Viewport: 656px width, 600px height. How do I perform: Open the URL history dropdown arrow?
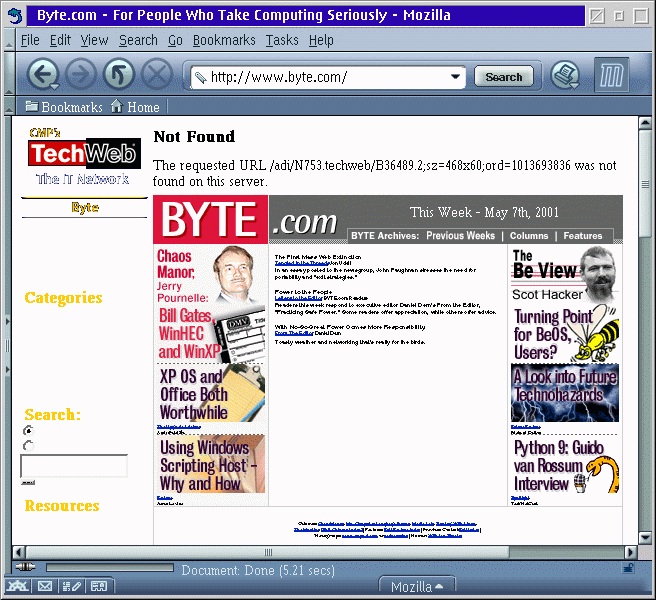tap(455, 77)
